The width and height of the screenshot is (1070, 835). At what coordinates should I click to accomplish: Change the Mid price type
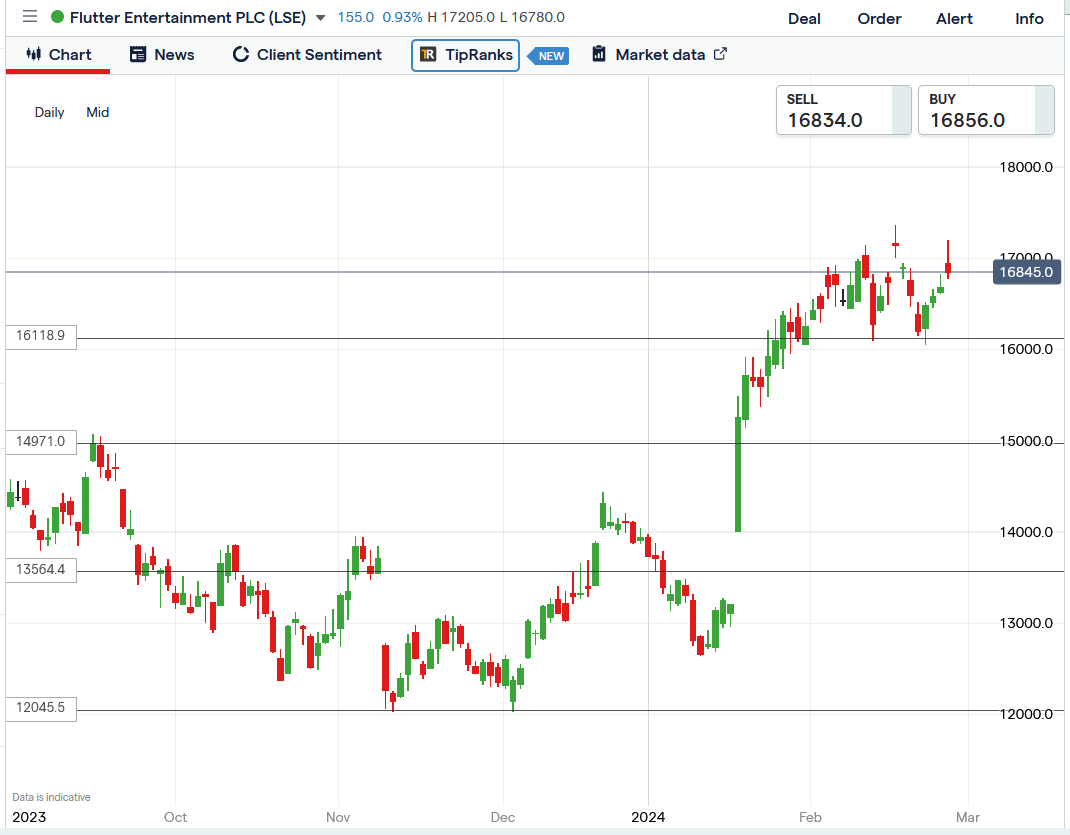(x=98, y=112)
